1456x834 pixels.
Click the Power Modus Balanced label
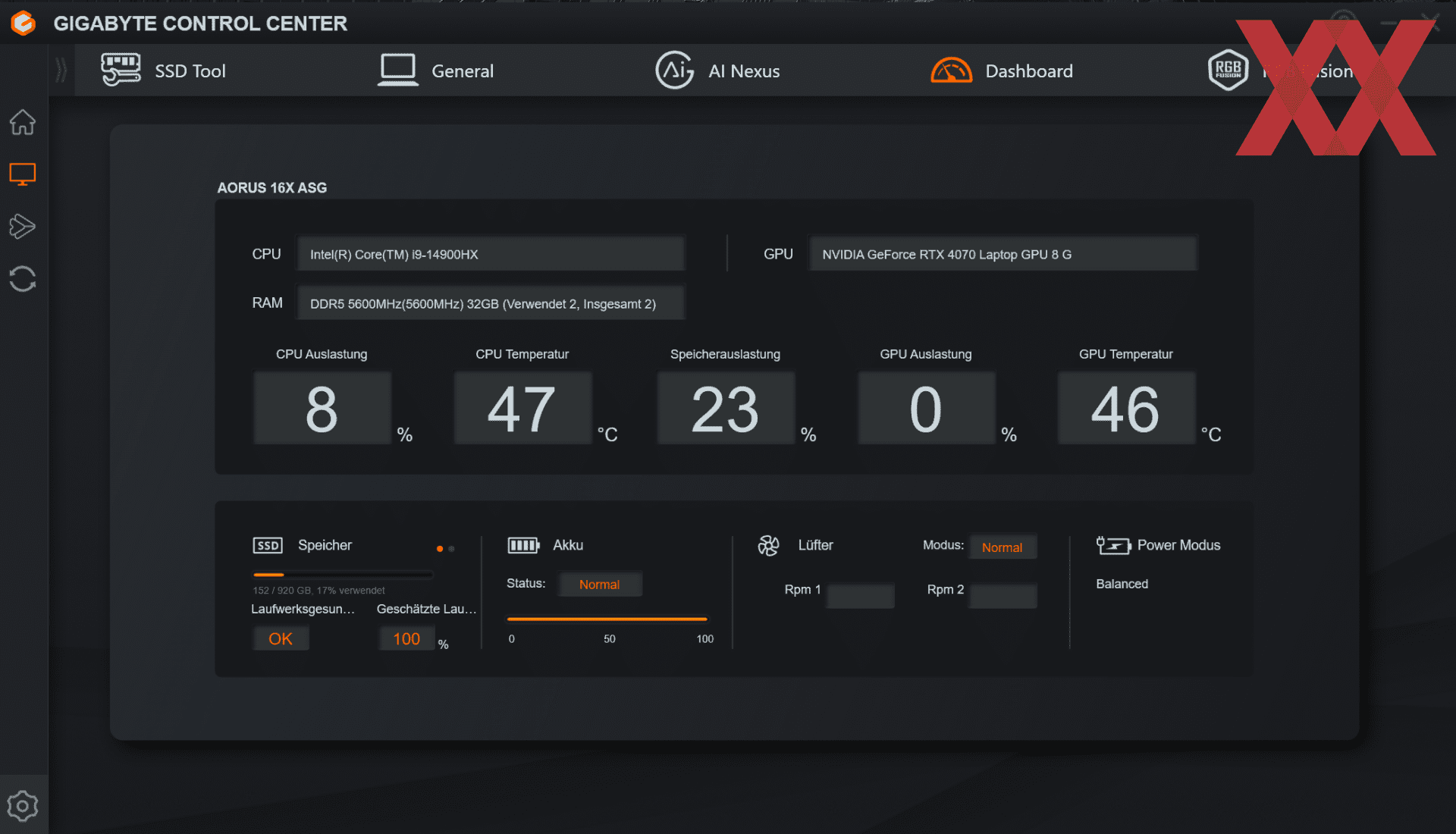click(1122, 584)
